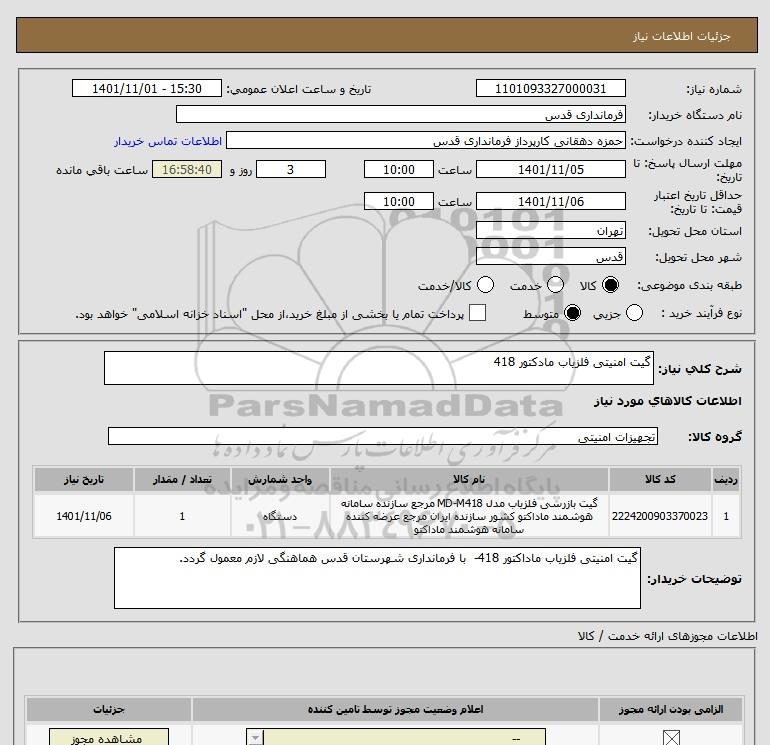
Task: Click the تعداد / مقدار column header
Action: pyautogui.click(x=182, y=479)
